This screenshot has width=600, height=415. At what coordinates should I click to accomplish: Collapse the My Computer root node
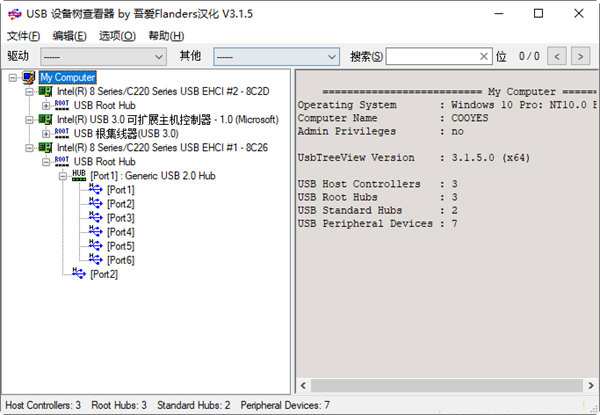coord(12,78)
